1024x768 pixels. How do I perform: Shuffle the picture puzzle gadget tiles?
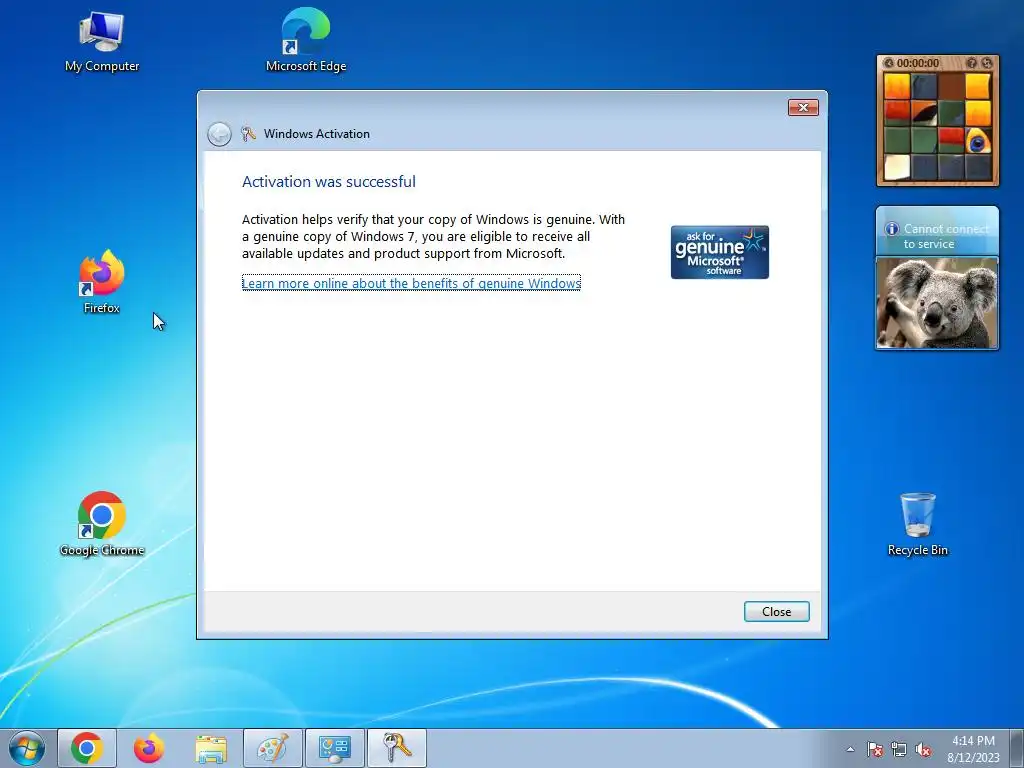(x=987, y=63)
